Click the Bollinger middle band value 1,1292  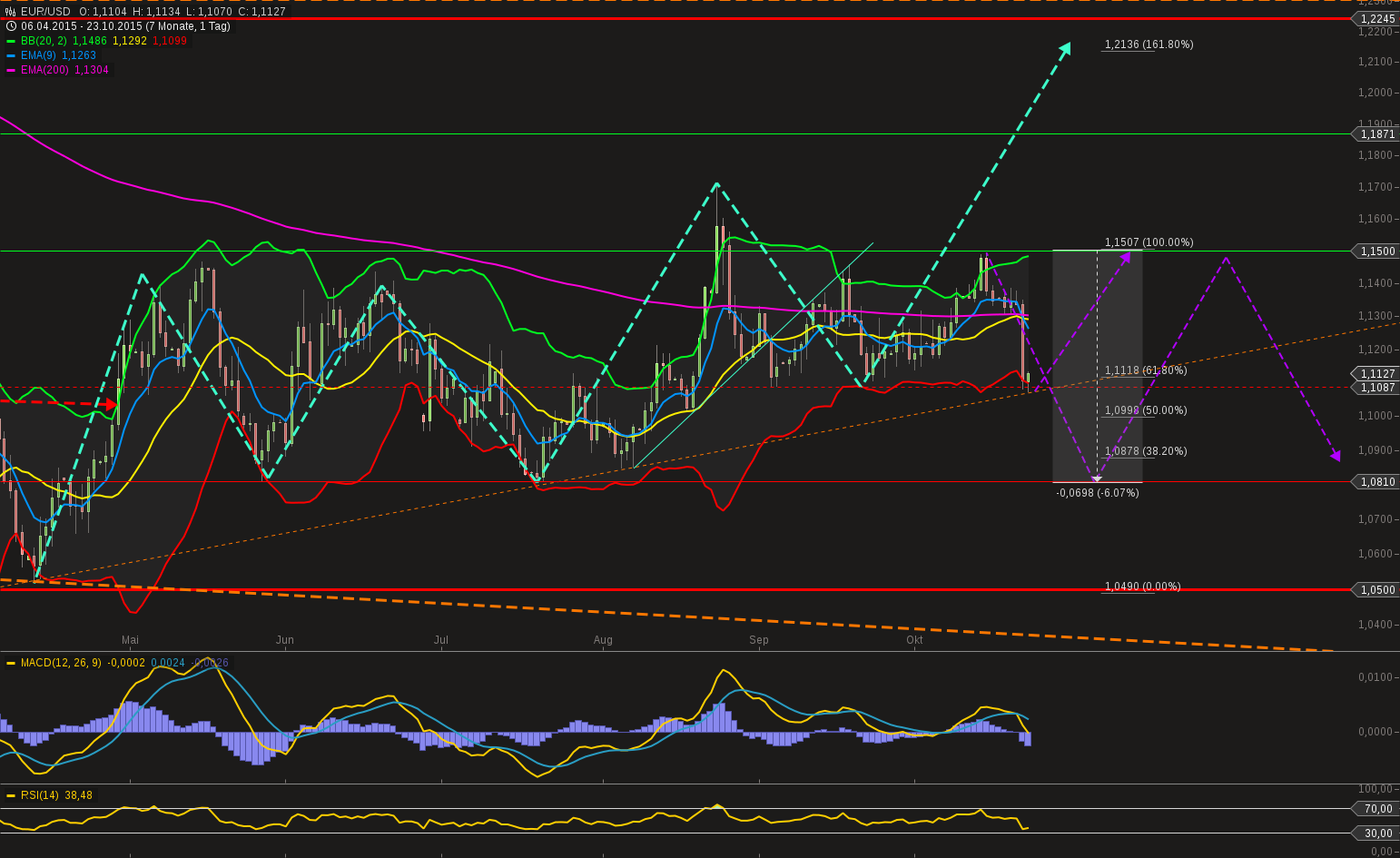click(130, 41)
